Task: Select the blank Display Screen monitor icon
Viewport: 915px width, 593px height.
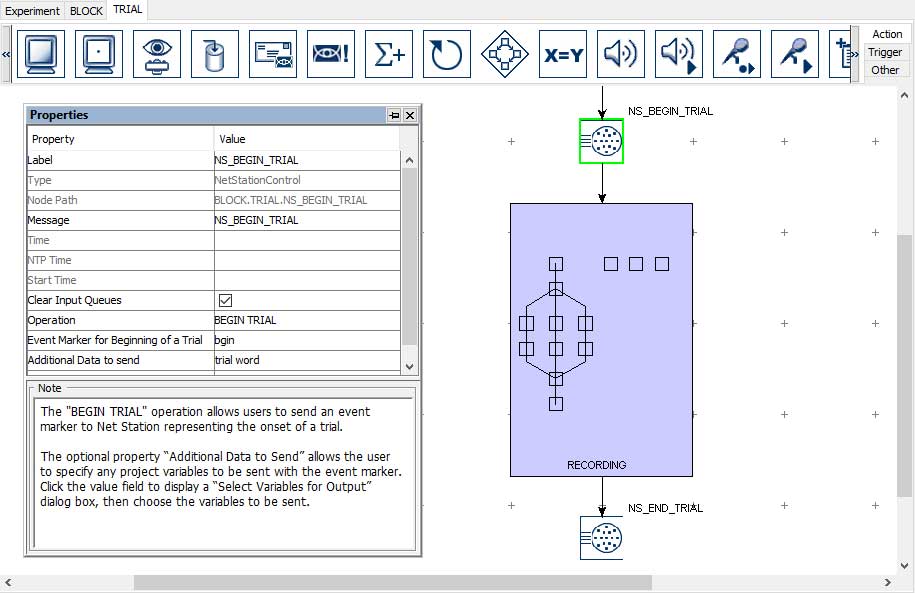Action: coord(40,54)
